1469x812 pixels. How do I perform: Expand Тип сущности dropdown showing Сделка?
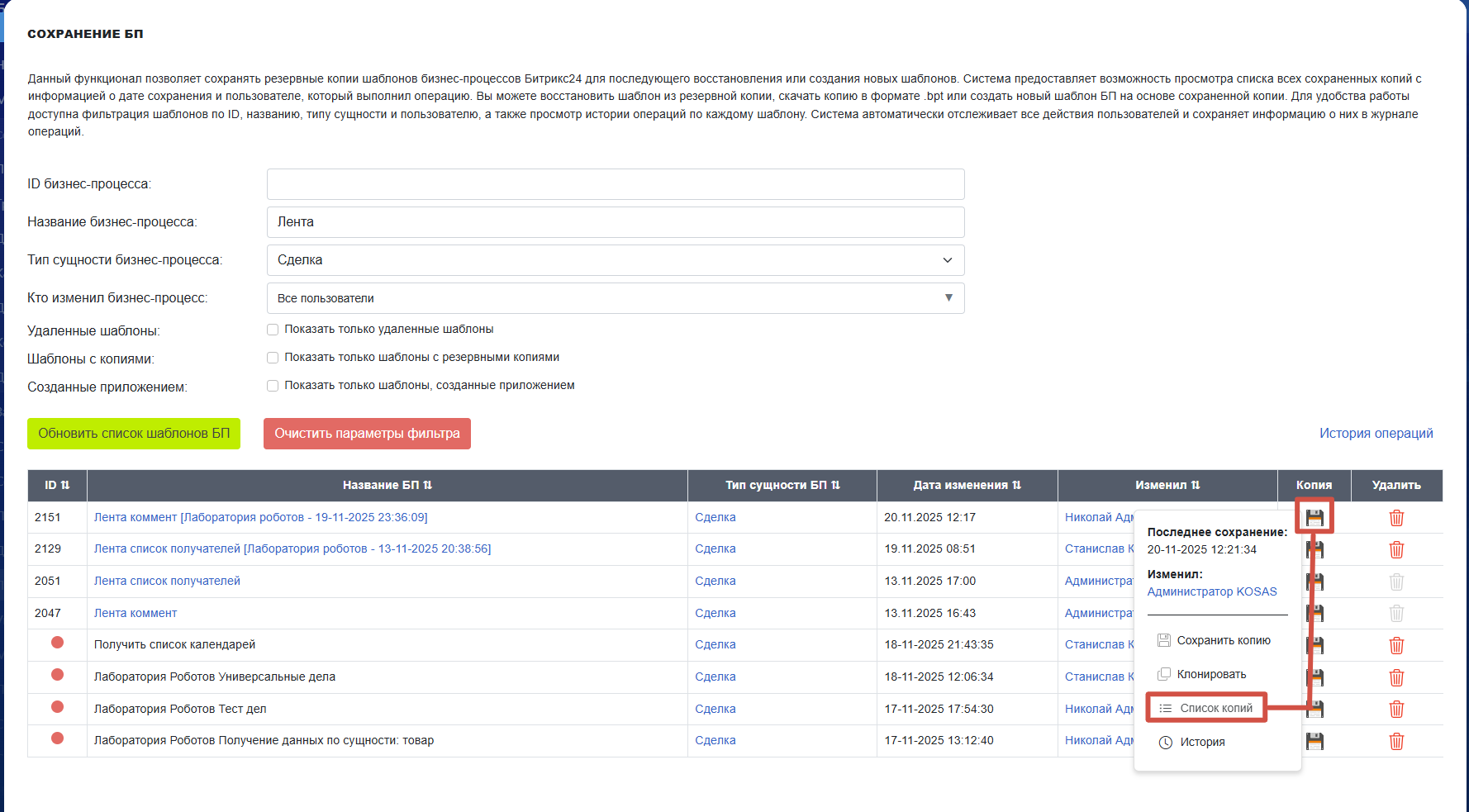[x=616, y=260]
